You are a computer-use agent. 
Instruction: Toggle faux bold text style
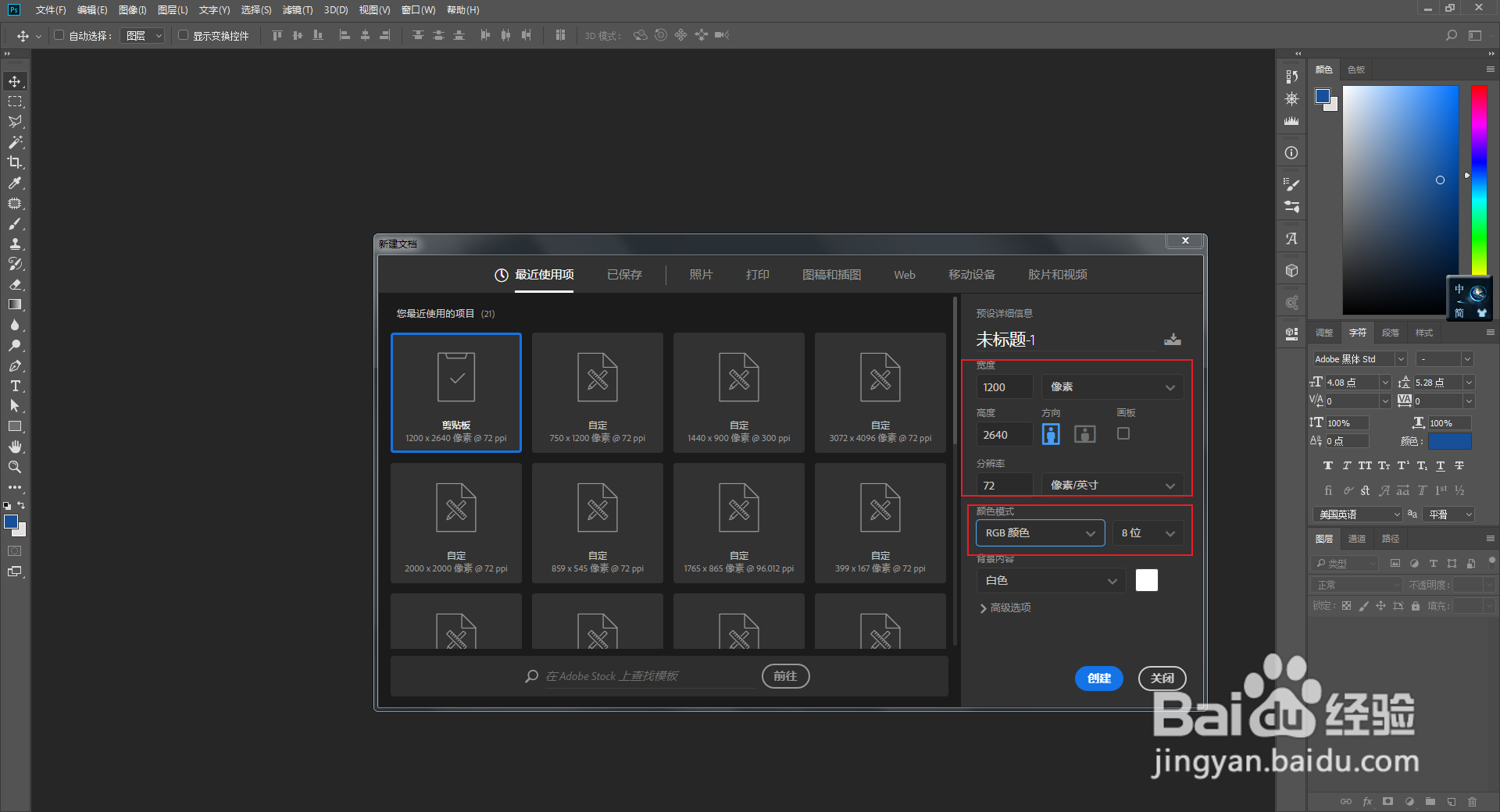tap(1328, 466)
